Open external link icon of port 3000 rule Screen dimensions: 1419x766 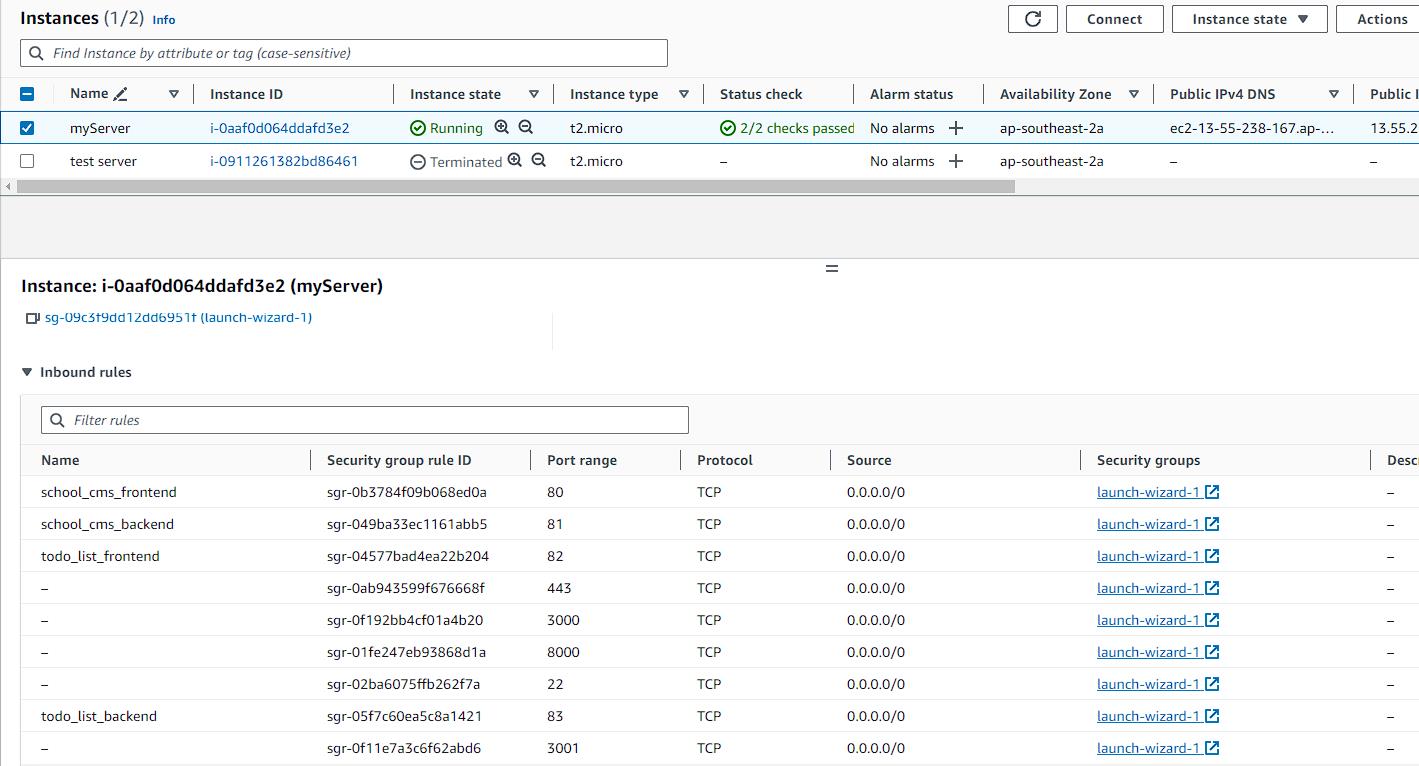click(x=1212, y=620)
